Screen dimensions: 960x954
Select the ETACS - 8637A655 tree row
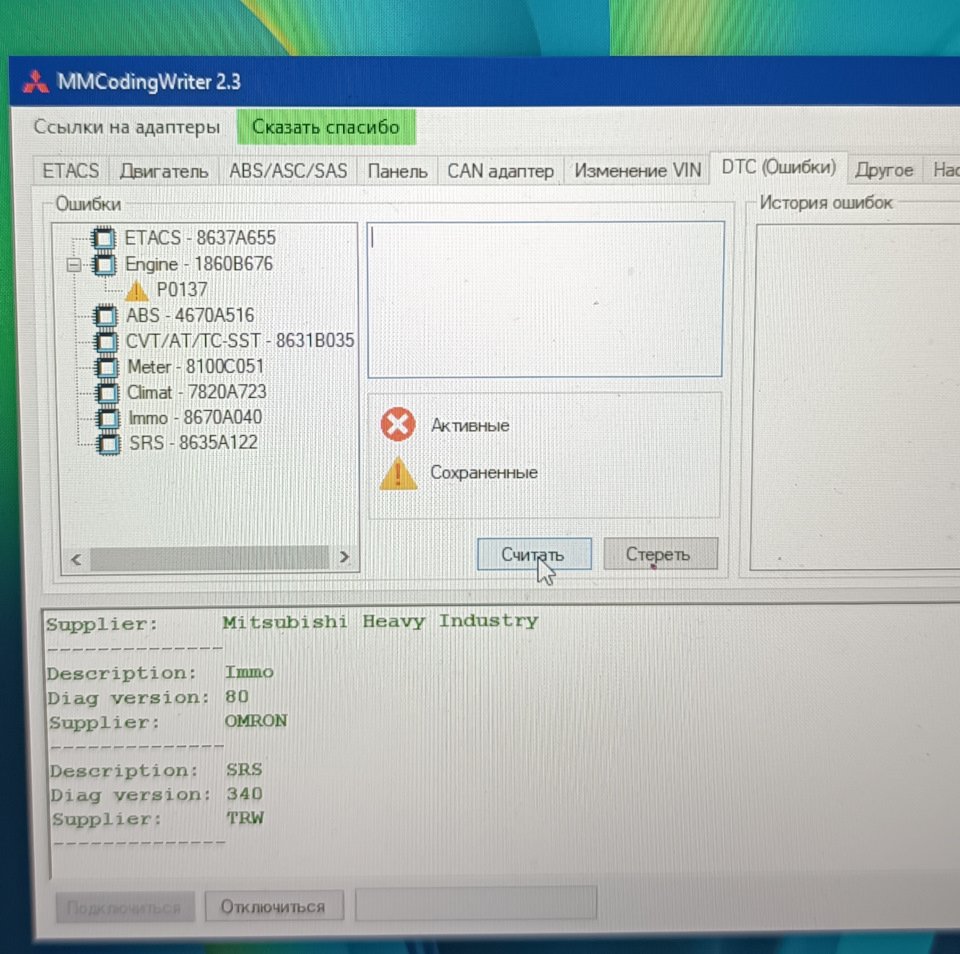click(200, 238)
